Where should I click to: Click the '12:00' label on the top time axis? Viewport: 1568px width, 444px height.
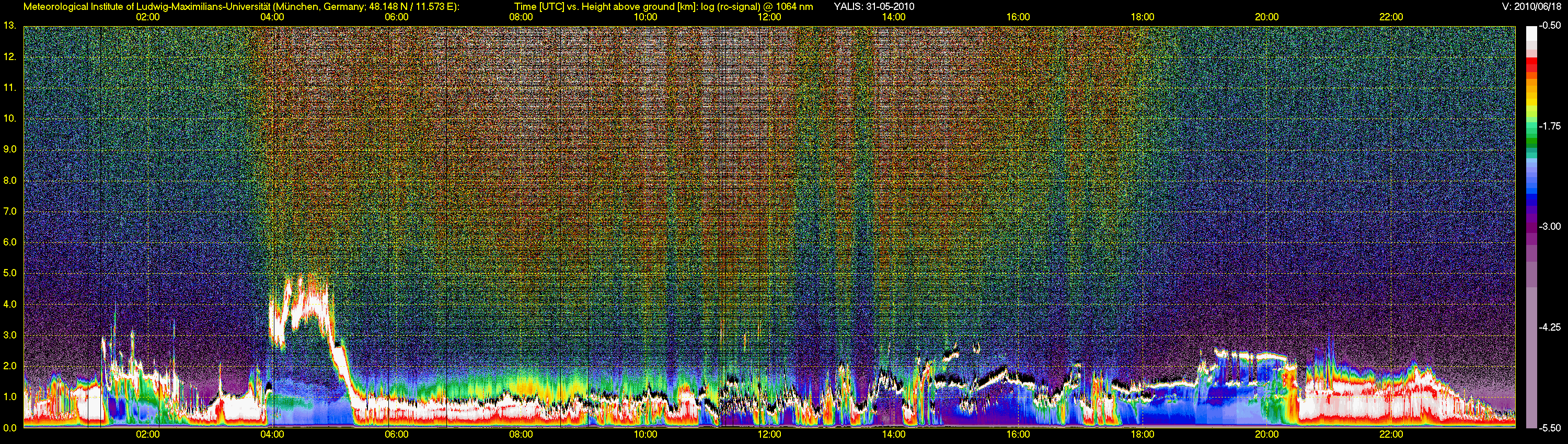point(769,17)
